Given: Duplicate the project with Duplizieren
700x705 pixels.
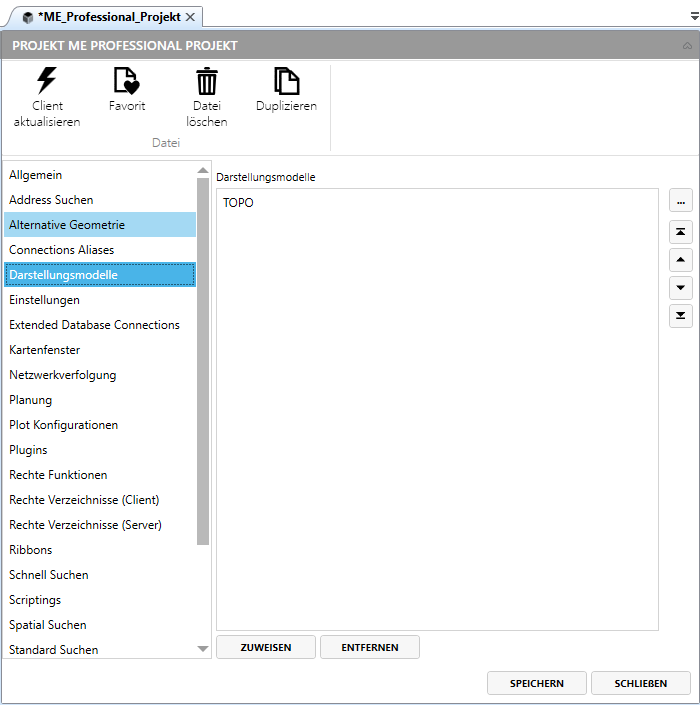Looking at the screenshot, I should point(286,81).
